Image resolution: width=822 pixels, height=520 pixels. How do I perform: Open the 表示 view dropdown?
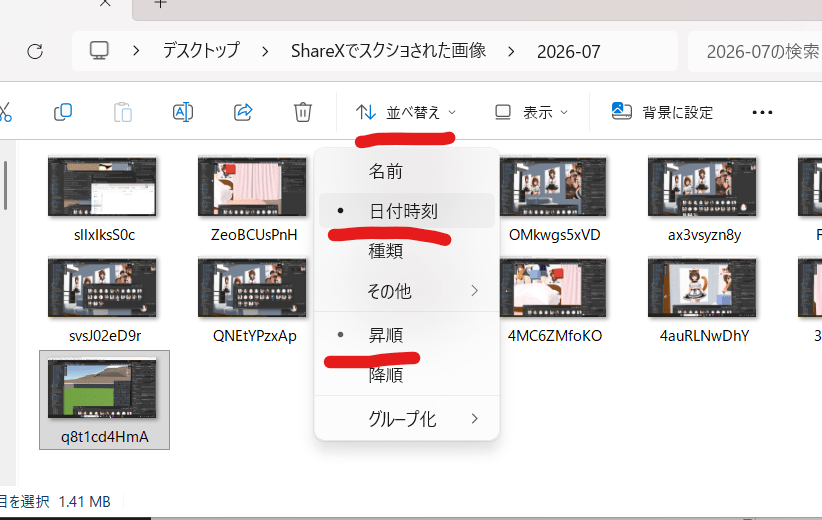[x=531, y=112]
